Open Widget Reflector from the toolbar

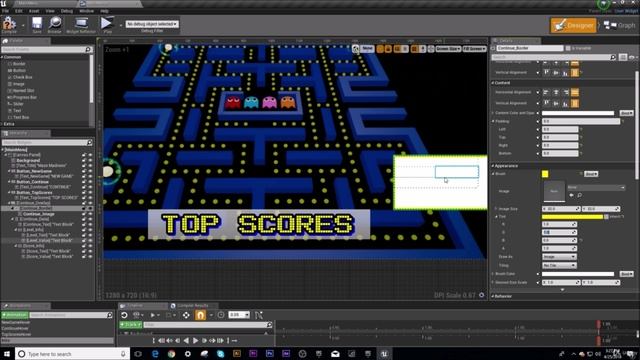[x=81, y=24]
